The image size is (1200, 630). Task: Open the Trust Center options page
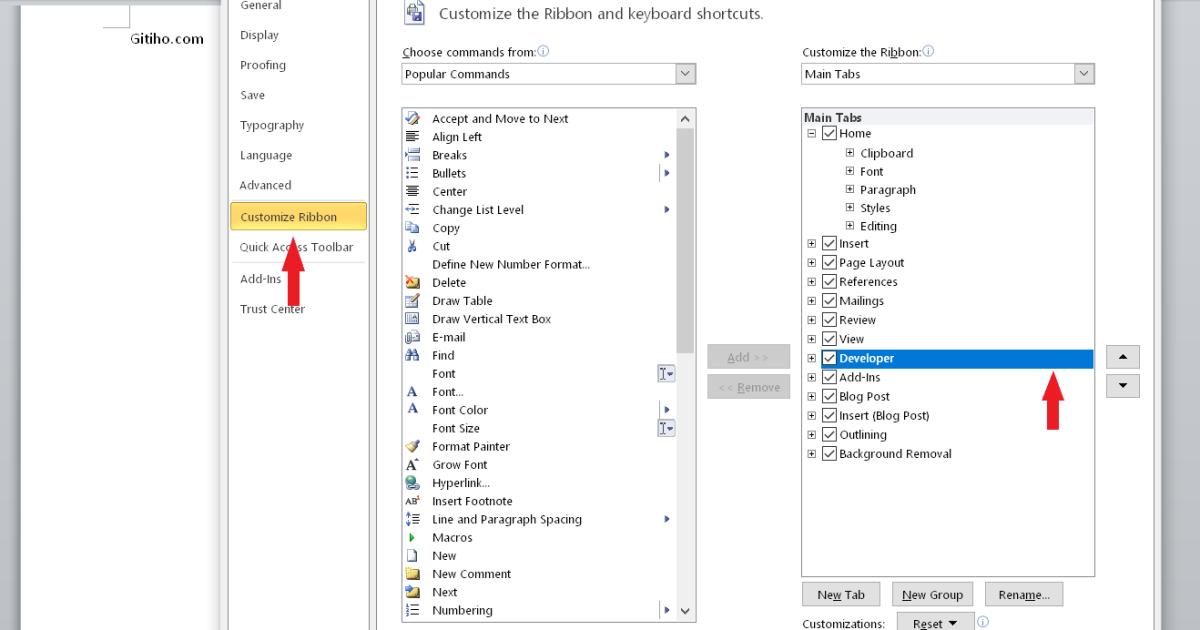[272, 309]
